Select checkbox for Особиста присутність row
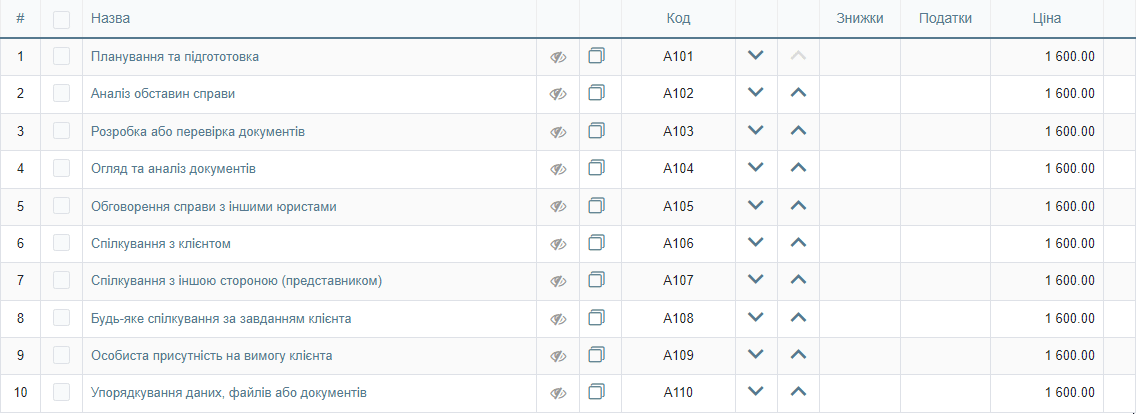 coord(62,355)
